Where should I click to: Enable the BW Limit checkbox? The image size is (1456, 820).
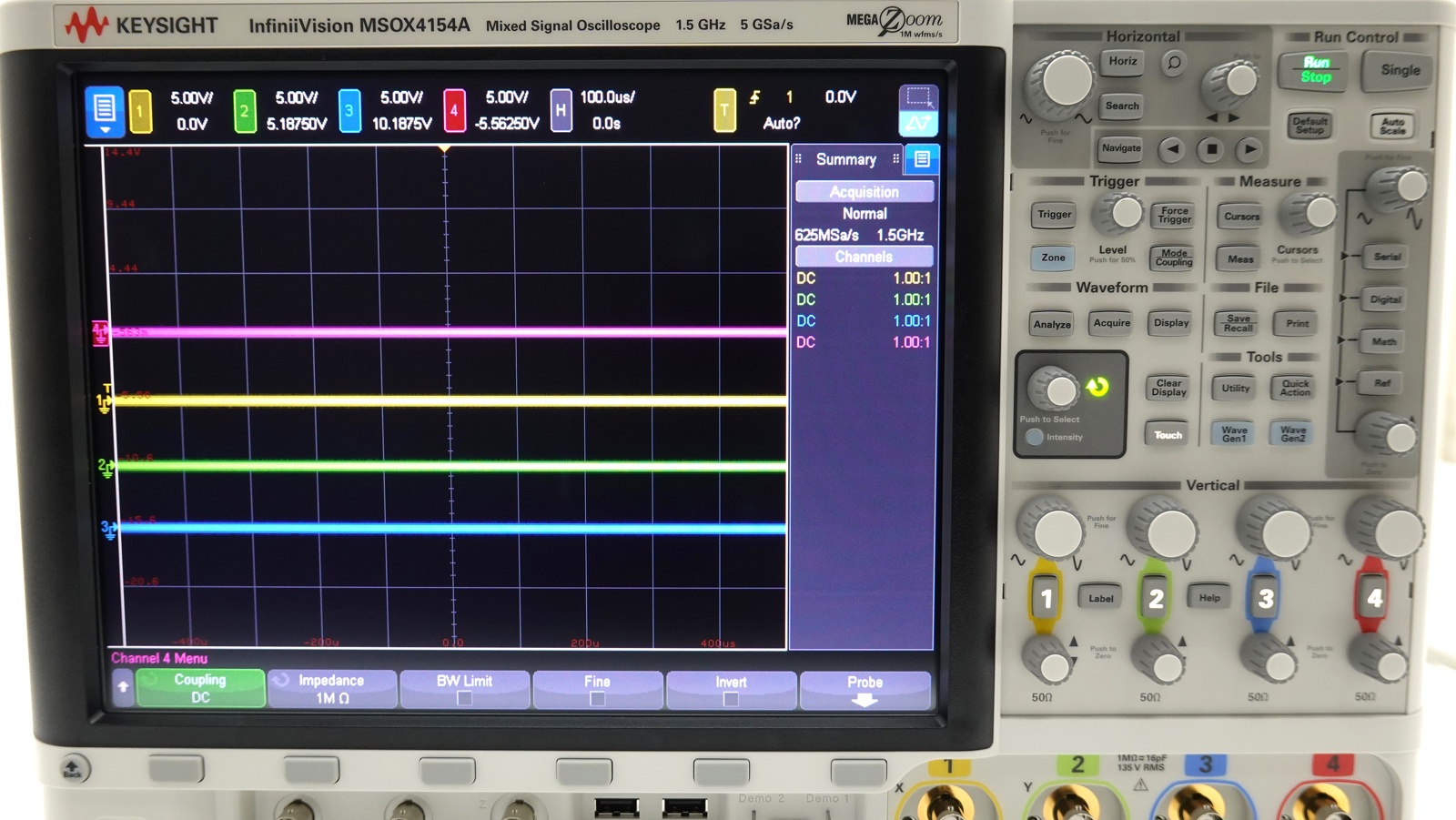pos(464,698)
